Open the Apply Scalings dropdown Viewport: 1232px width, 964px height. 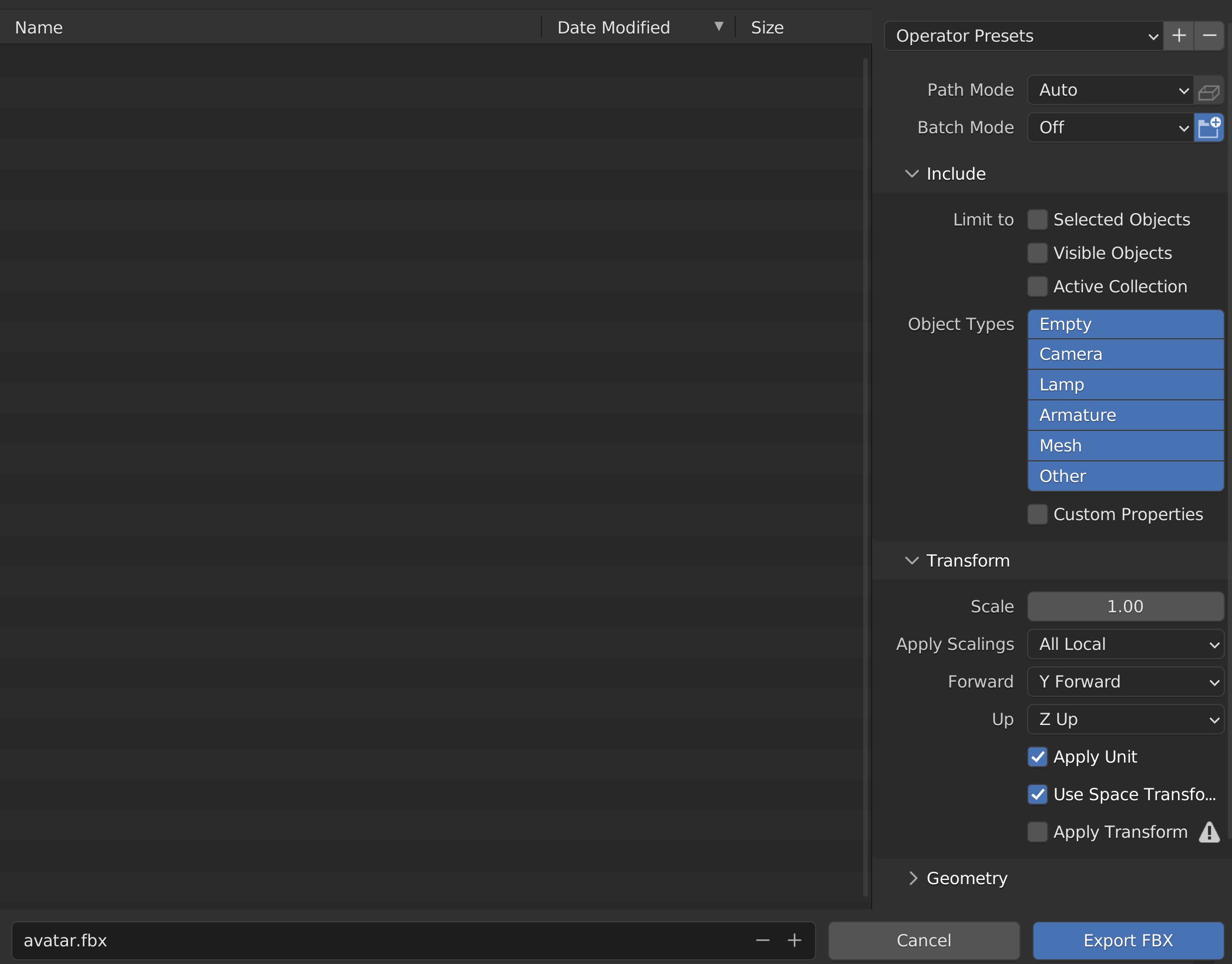coord(1125,644)
